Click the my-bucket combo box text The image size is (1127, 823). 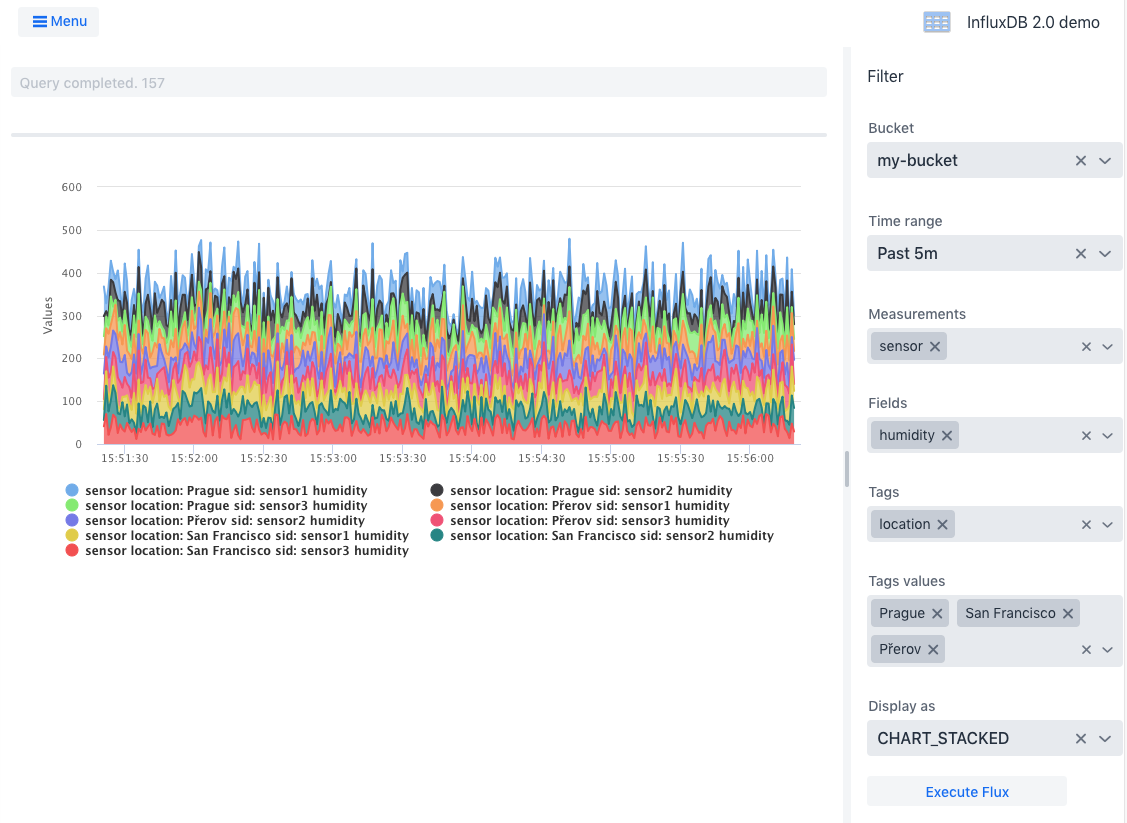point(917,160)
